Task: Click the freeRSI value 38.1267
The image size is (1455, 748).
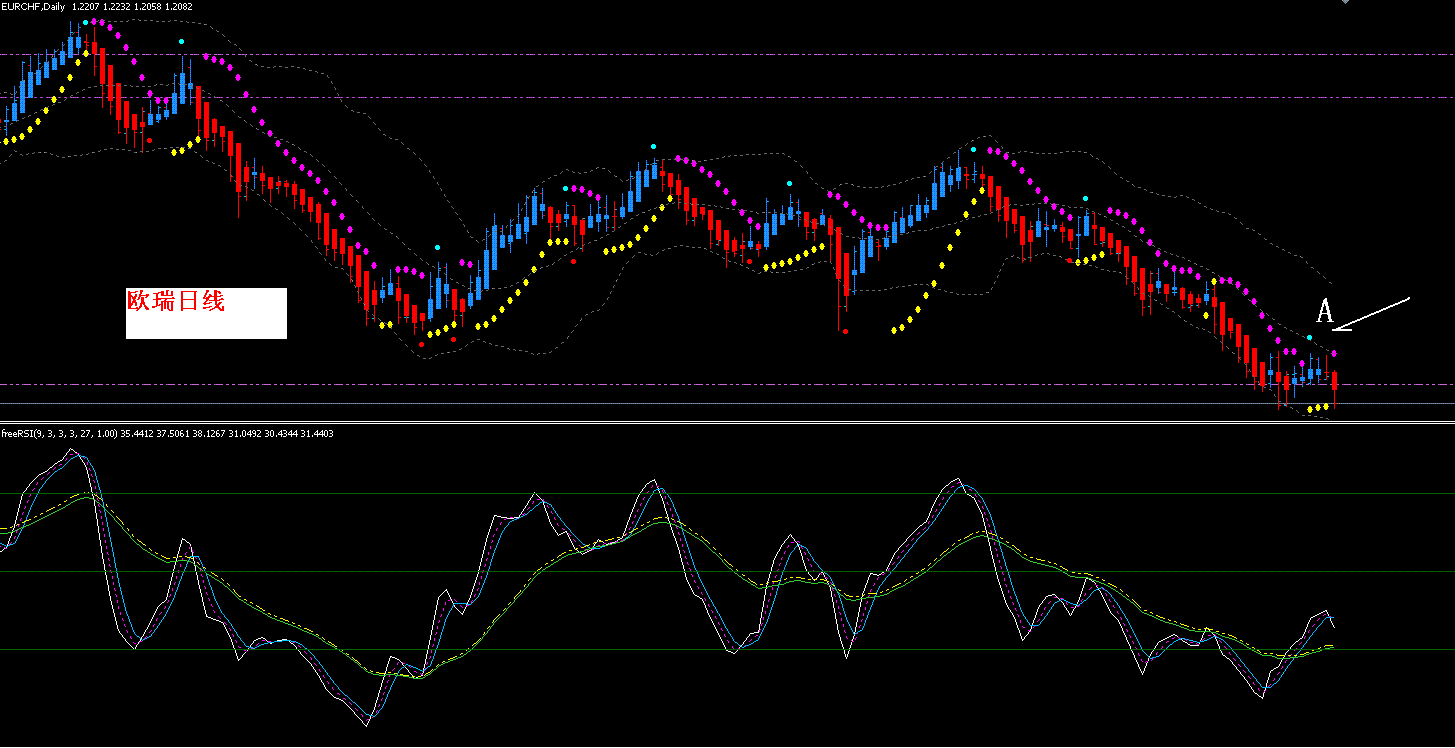Action: pos(209,433)
